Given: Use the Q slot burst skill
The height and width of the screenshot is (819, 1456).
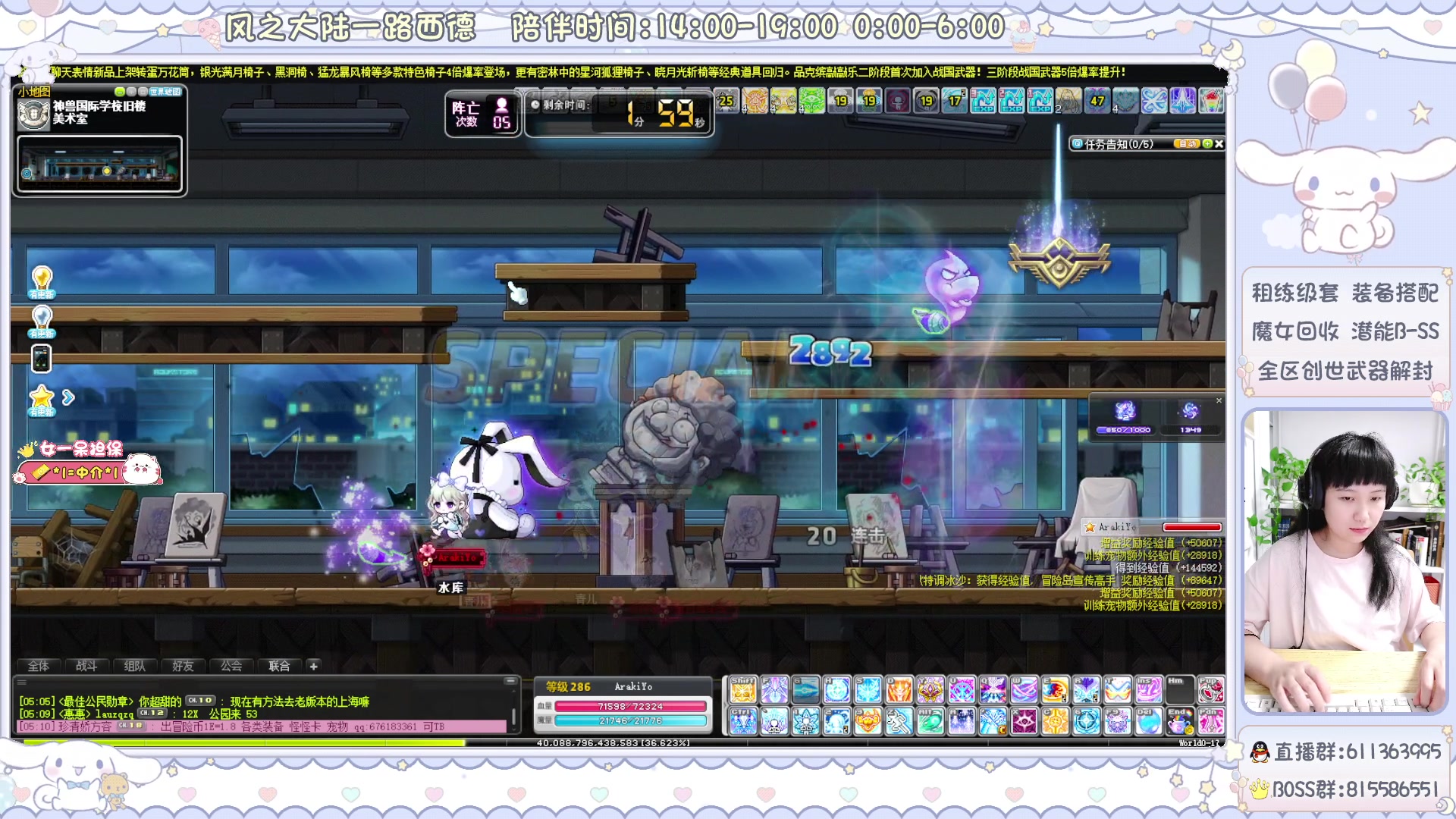Looking at the screenshot, I should point(992,689).
